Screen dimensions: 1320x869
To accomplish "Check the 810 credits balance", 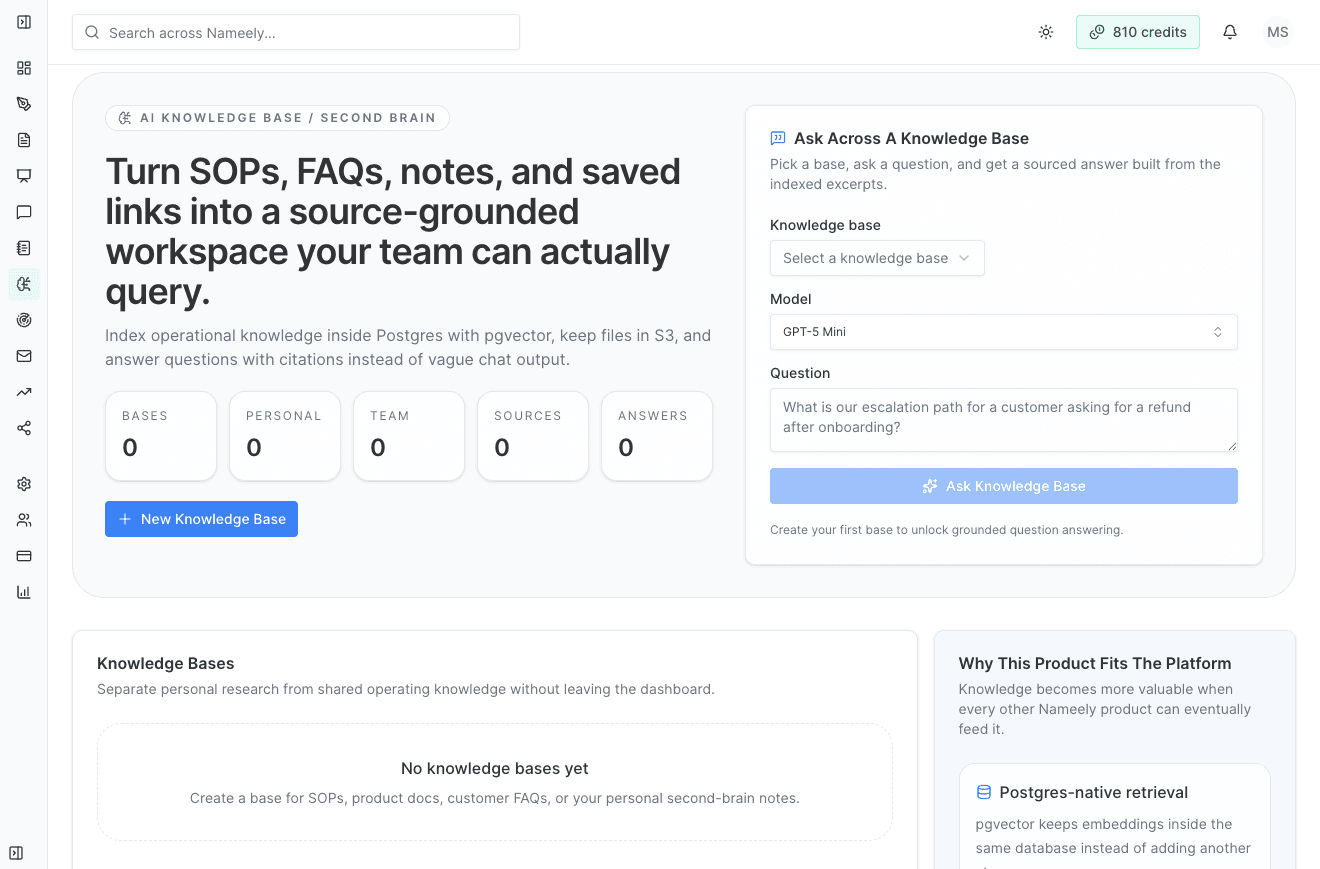I will (x=1137, y=31).
